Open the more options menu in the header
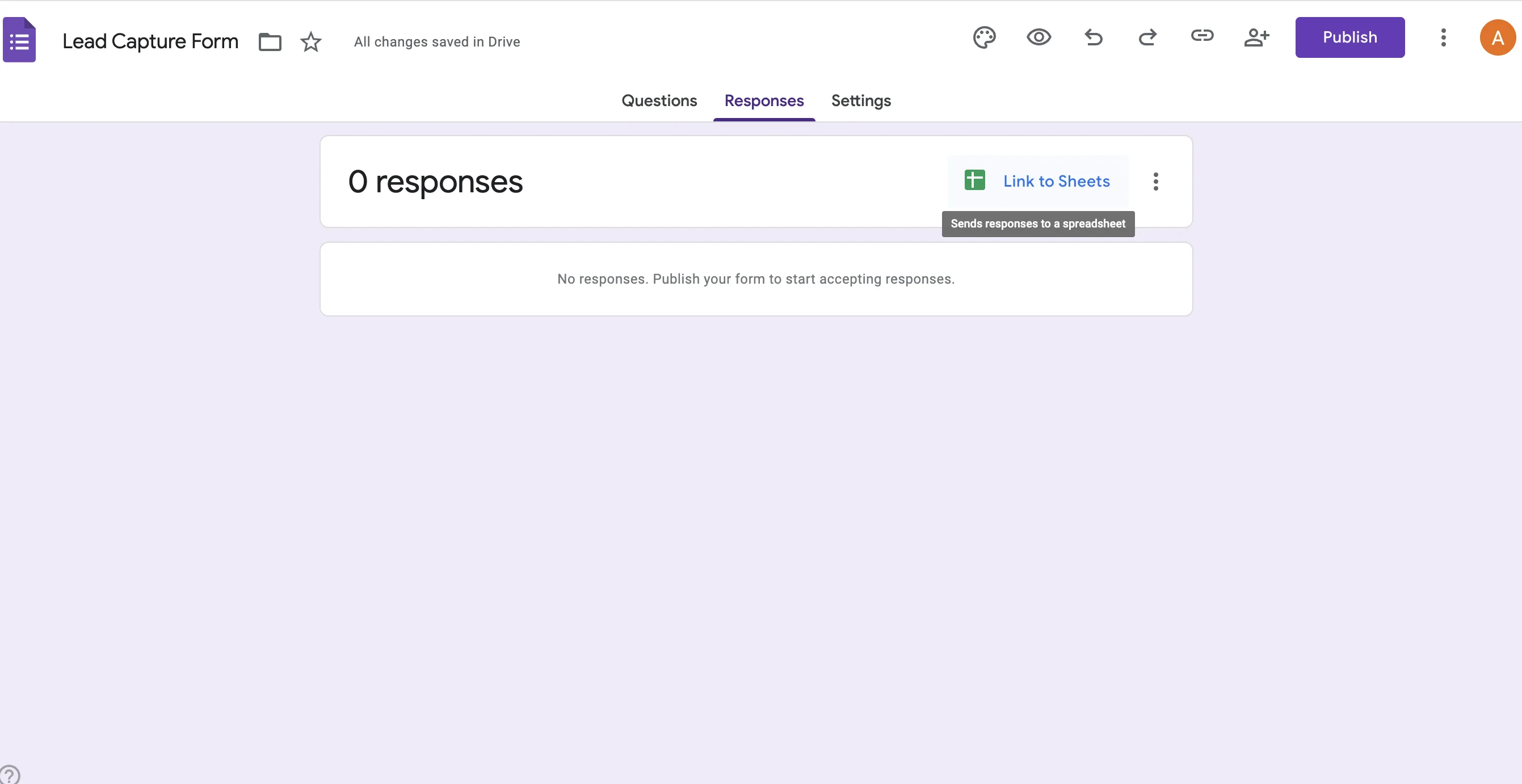The height and width of the screenshot is (784, 1522). pos(1443,37)
